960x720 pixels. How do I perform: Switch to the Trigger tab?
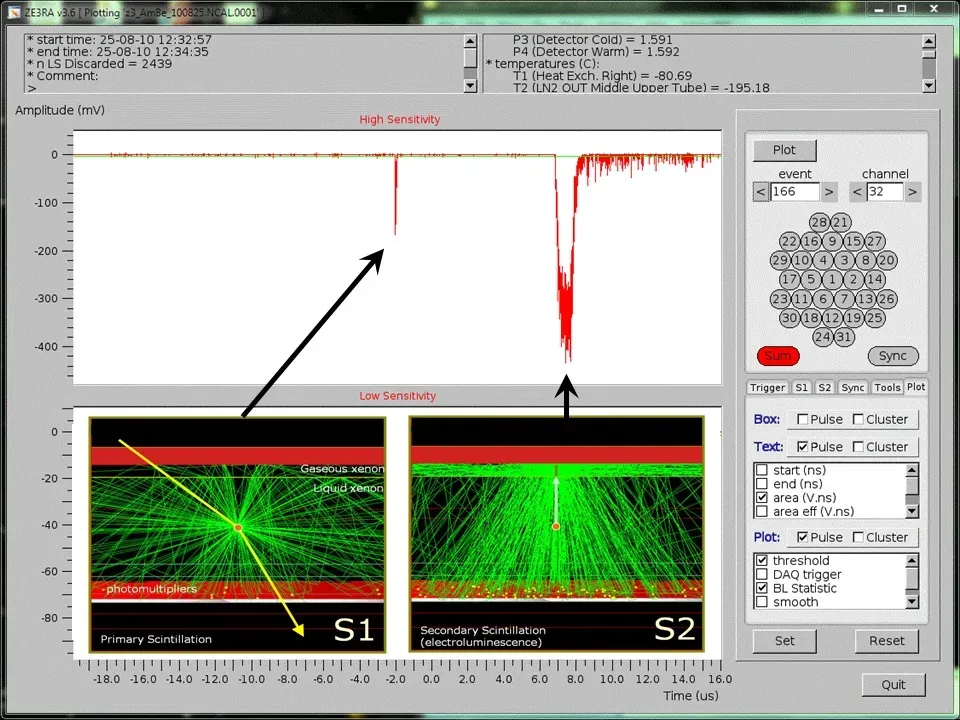tap(767, 388)
